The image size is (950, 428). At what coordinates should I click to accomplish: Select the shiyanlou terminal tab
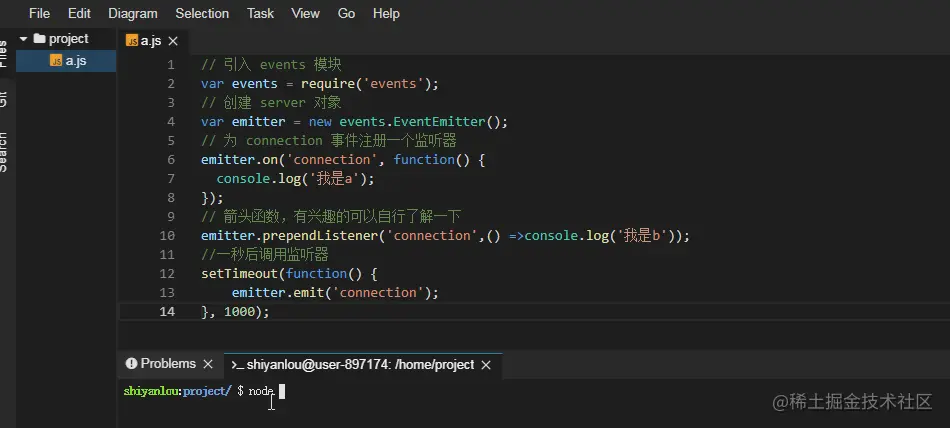coord(360,365)
